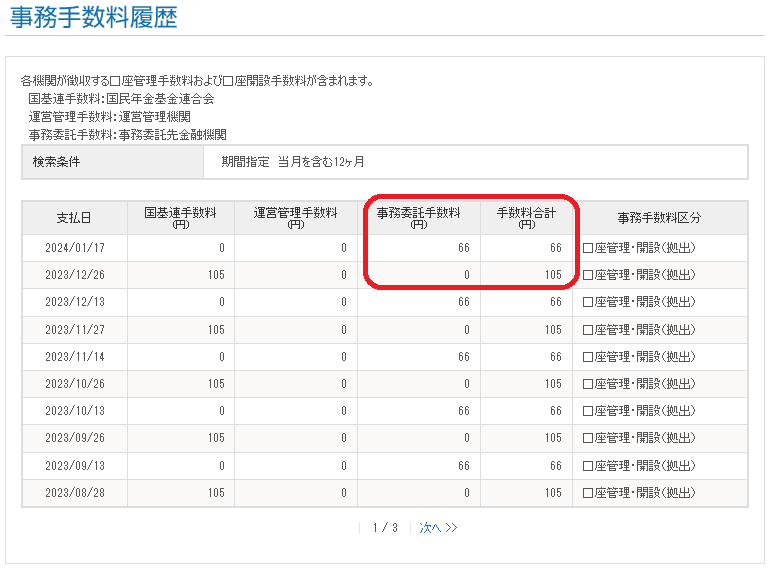
Task: Click the 1 / 3 page indicator
Action: point(385,527)
